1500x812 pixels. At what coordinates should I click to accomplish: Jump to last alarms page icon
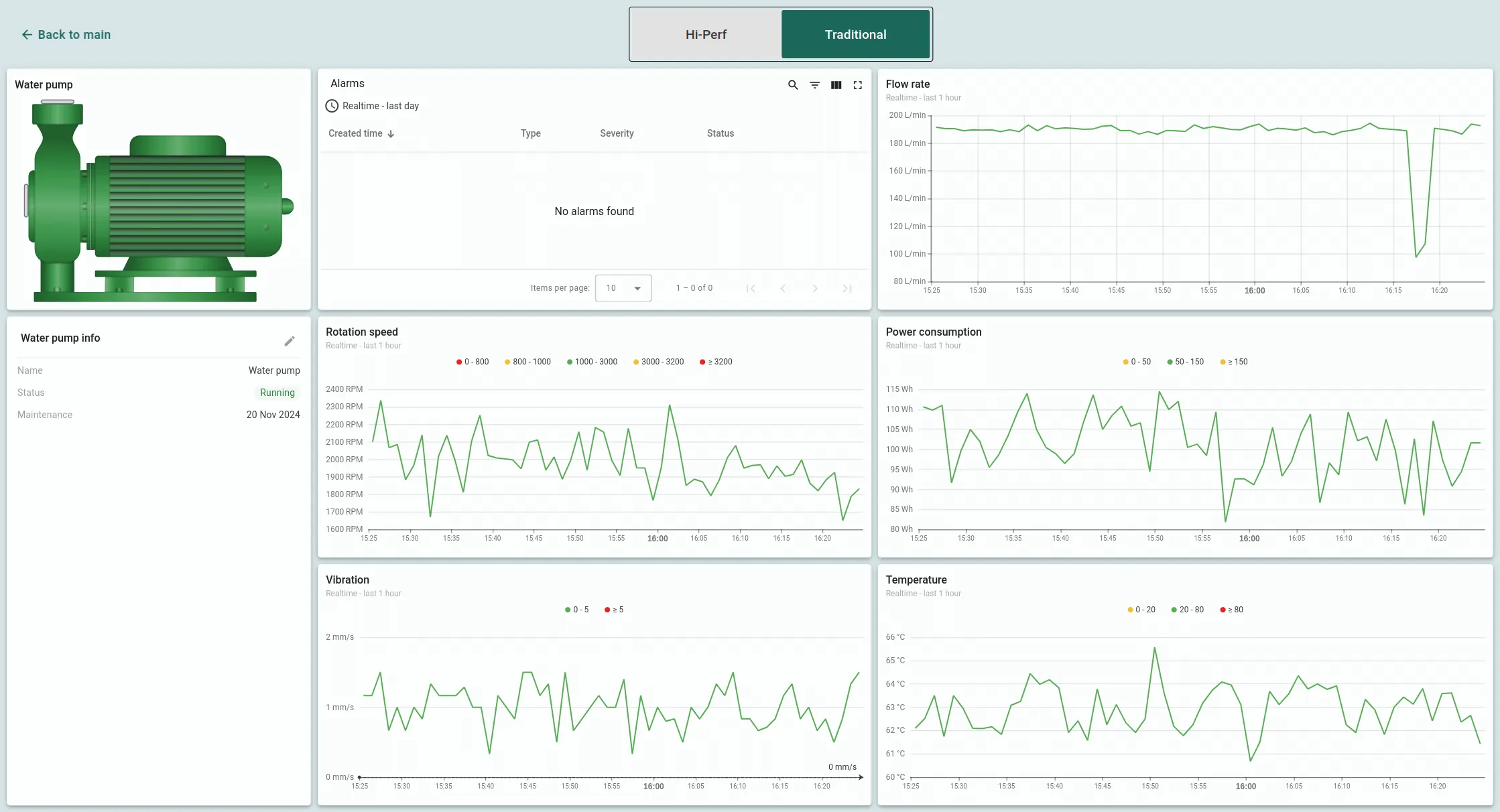847,288
